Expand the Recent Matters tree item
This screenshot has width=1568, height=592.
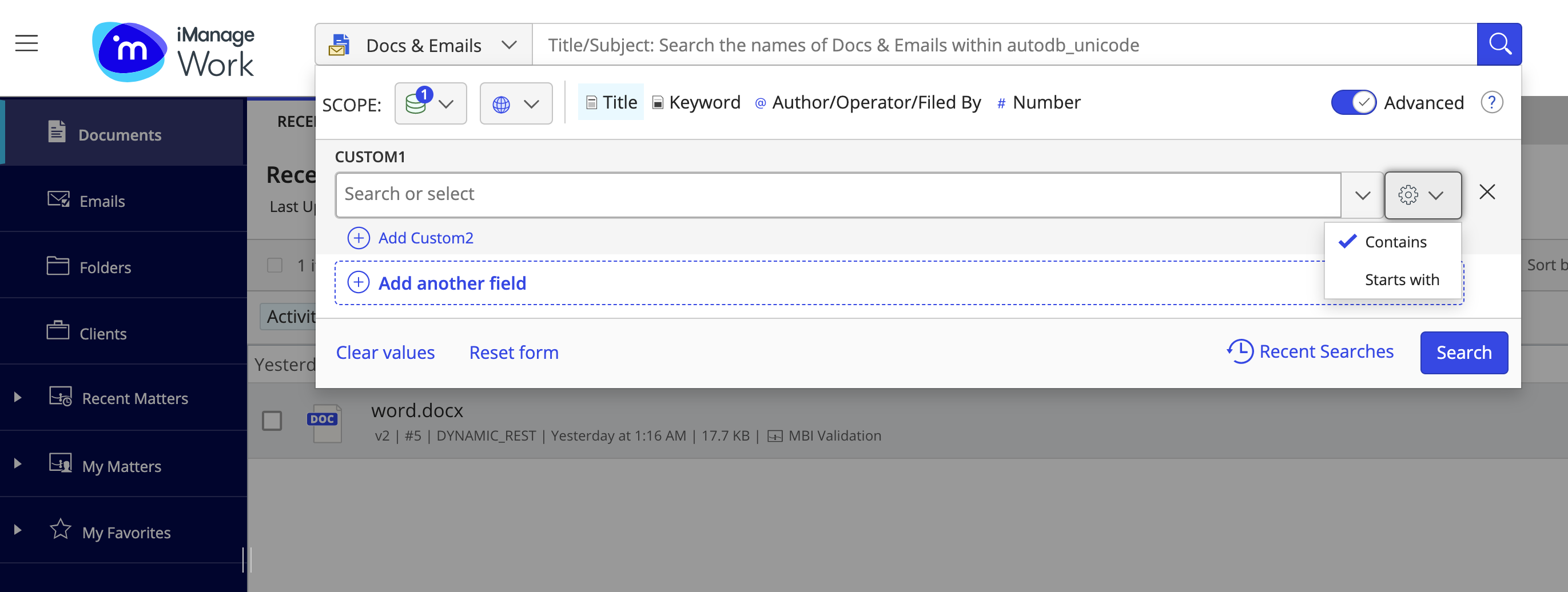click(16, 397)
